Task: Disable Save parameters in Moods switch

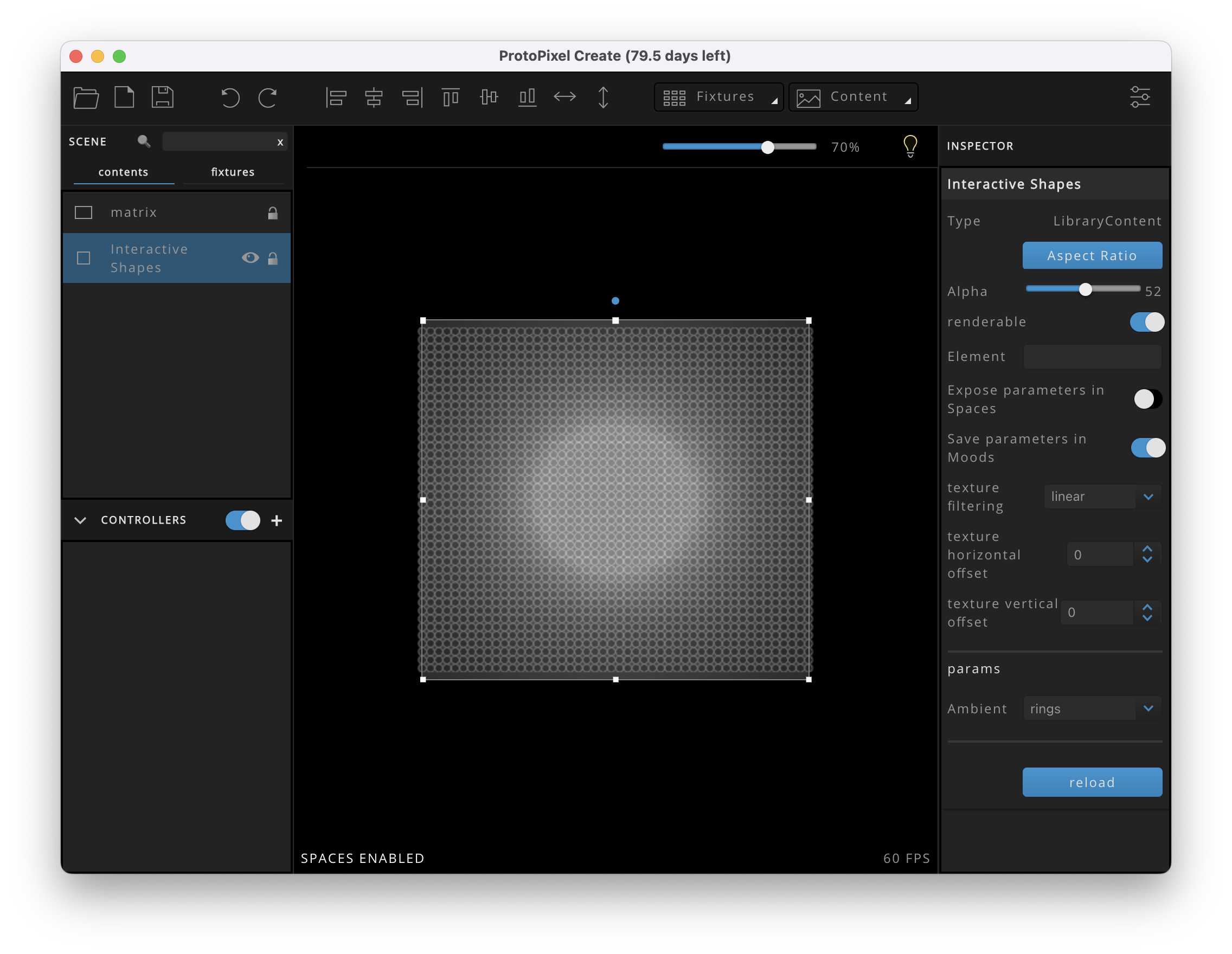Action: [1148, 448]
